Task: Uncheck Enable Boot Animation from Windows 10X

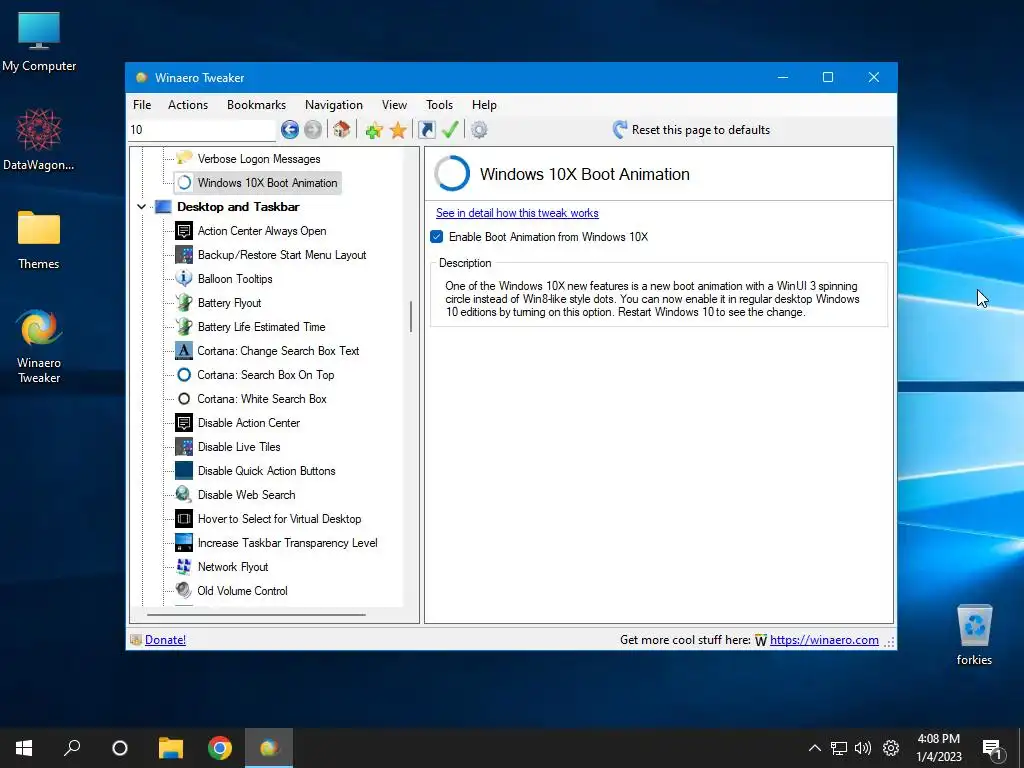Action: (x=437, y=236)
